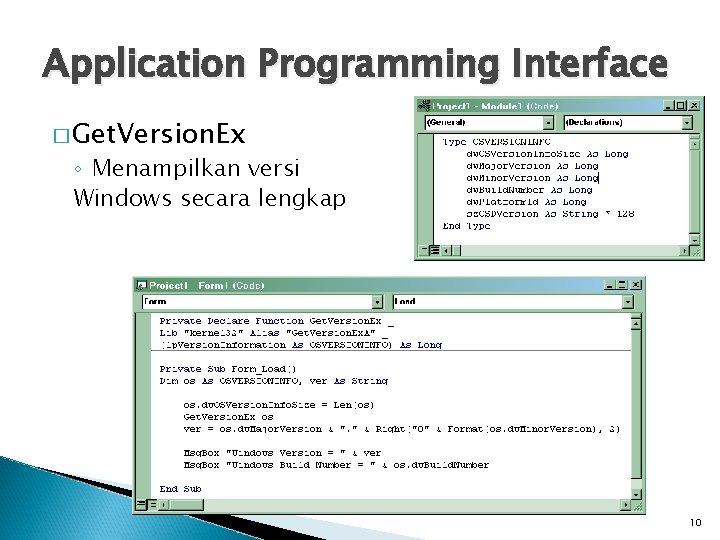Click Form1 horizontal scrollbar thumb
The image size is (720, 540).
pos(186,505)
